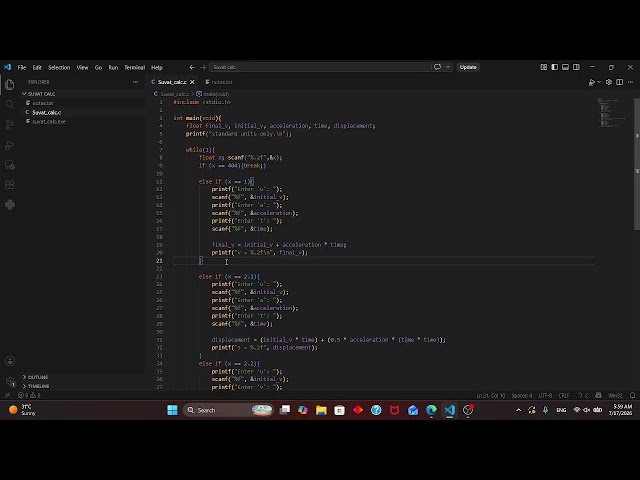This screenshot has height=480, width=640.
Task: Open the View menu
Action: click(82, 67)
